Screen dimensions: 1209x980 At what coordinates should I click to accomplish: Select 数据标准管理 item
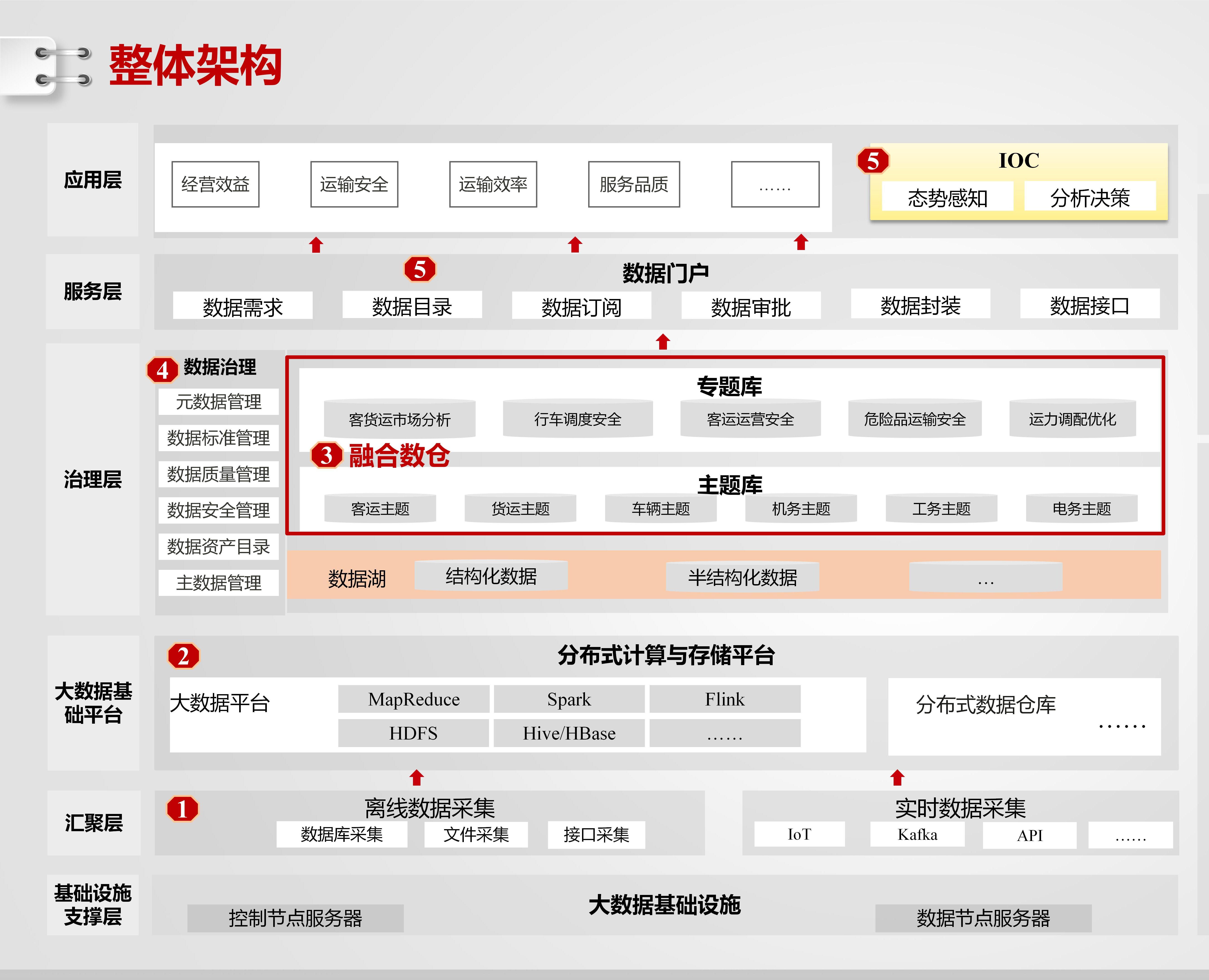pos(219,438)
